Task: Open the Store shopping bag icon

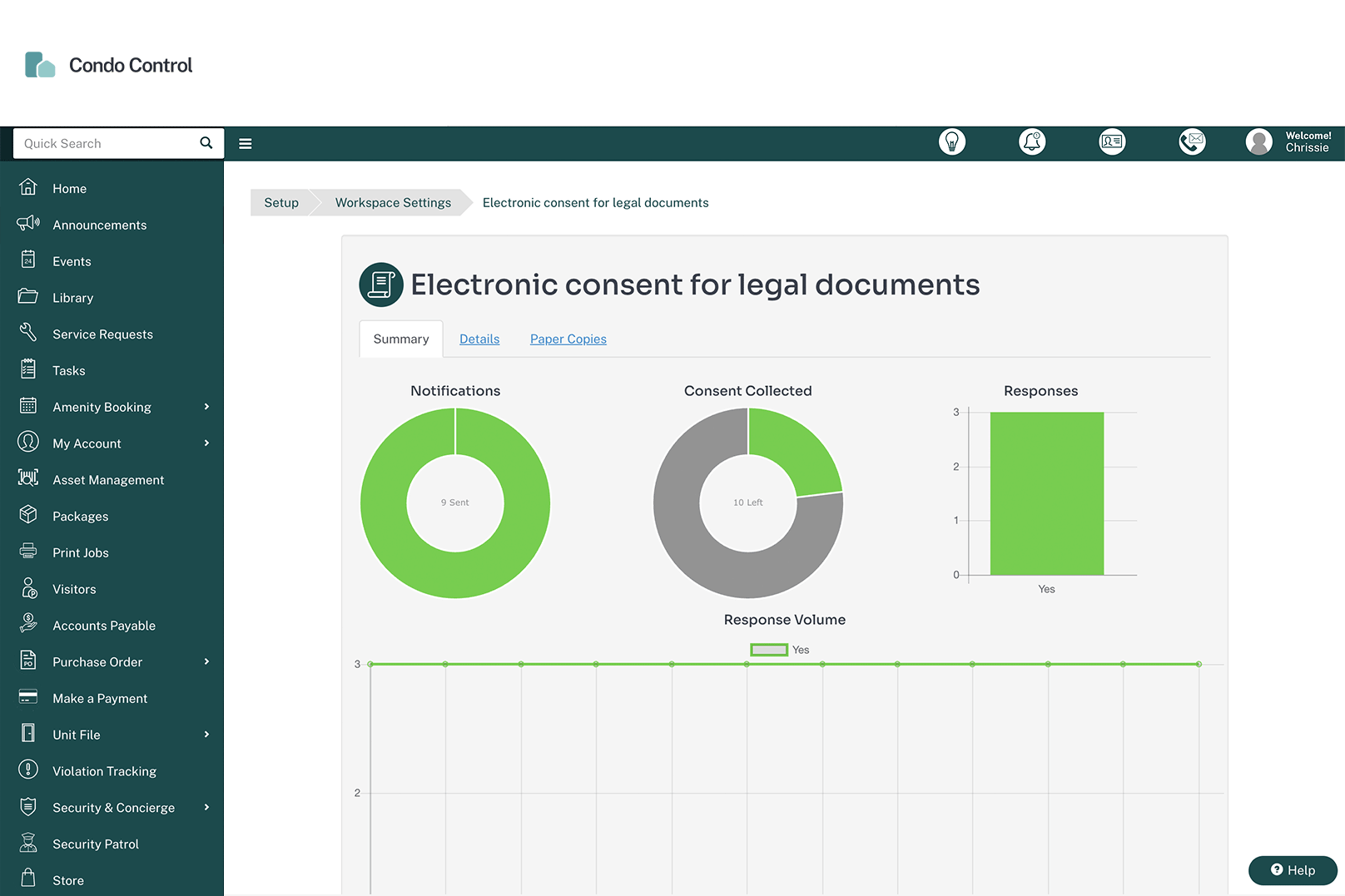Action: click(x=28, y=879)
